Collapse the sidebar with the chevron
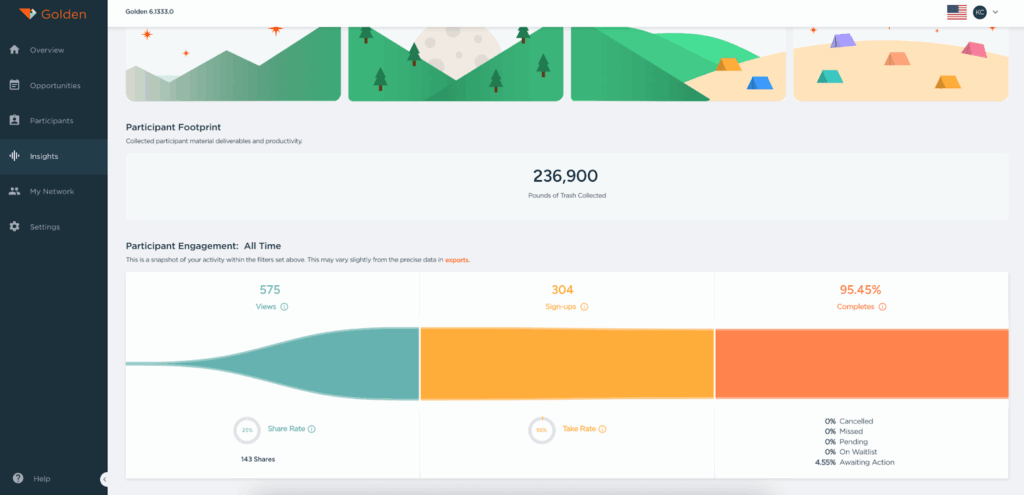Viewport: 1024px width, 495px height. click(x=104, y=479)
